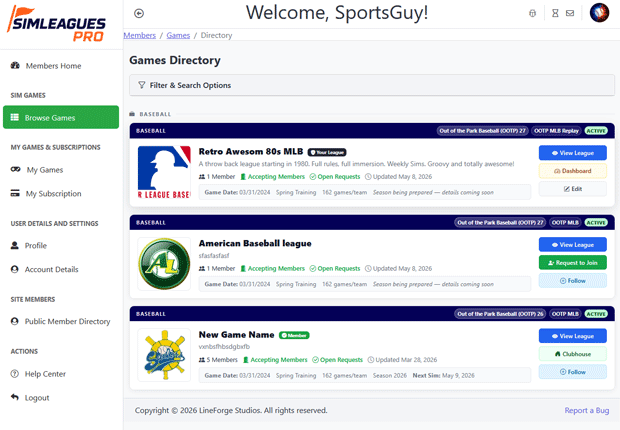The height and width of the screenshot is (430, 620).
Task: Expand Filter & Search Options panel
Action: point(372,85)
